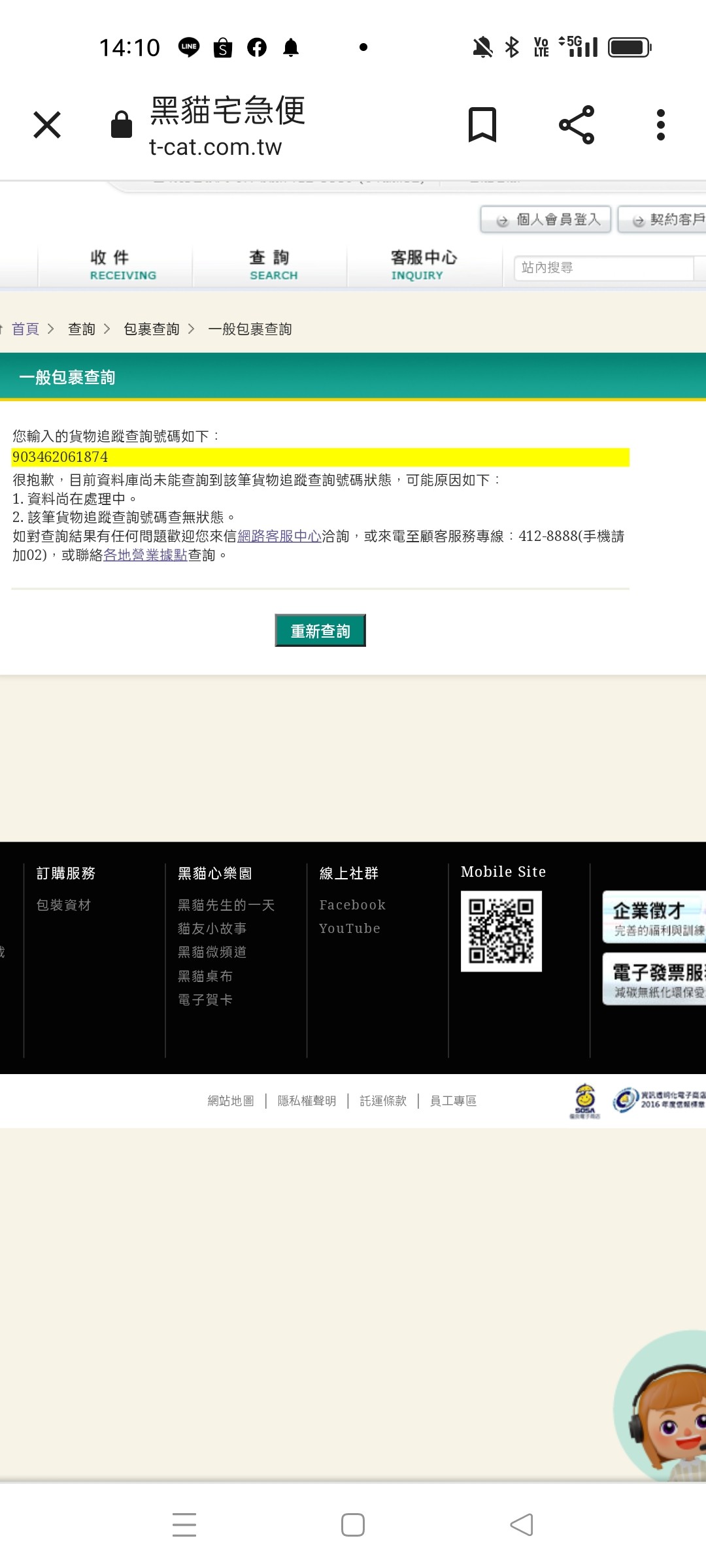Open 黑貓微頻道 footer link

[212, 952]
